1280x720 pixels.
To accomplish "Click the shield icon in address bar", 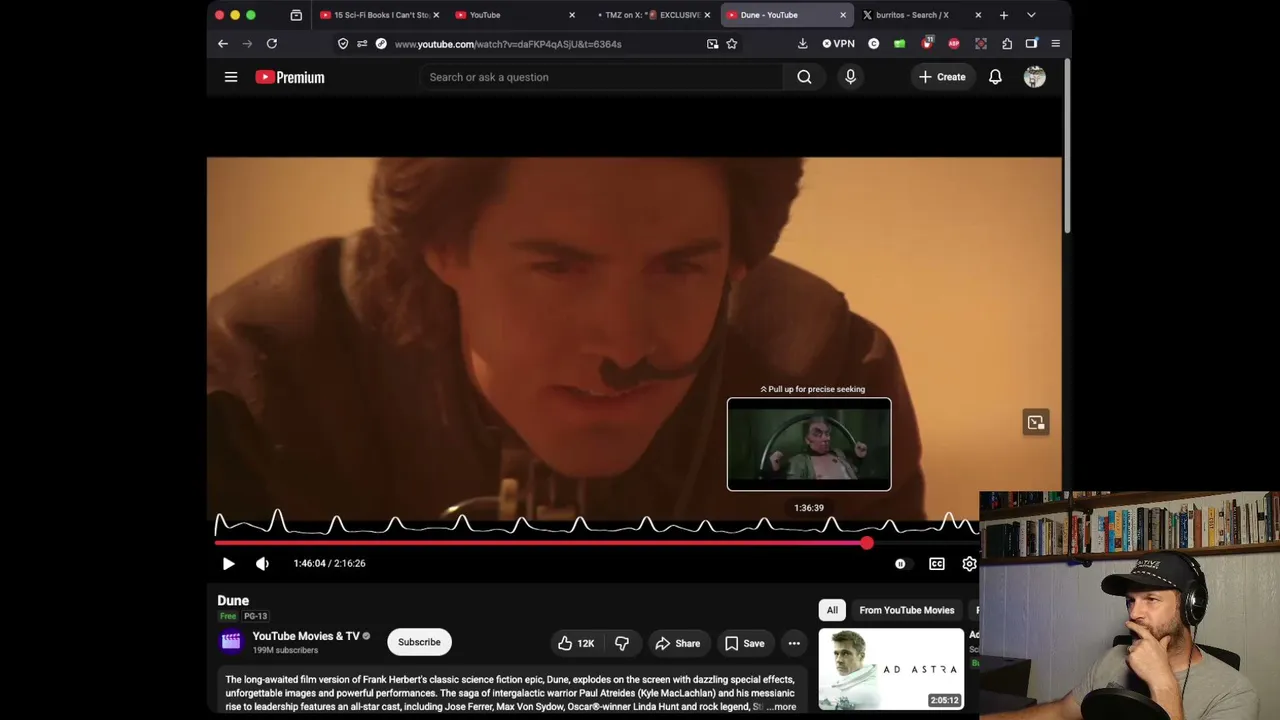I will tap(343, 44).
